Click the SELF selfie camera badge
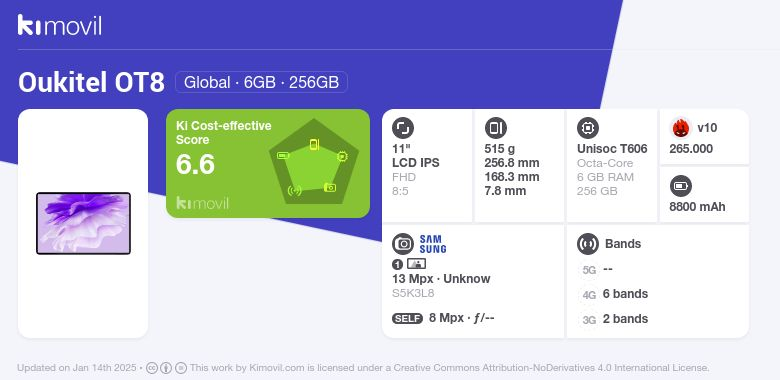This screenshot has width=780, height=380. [407, 318]
